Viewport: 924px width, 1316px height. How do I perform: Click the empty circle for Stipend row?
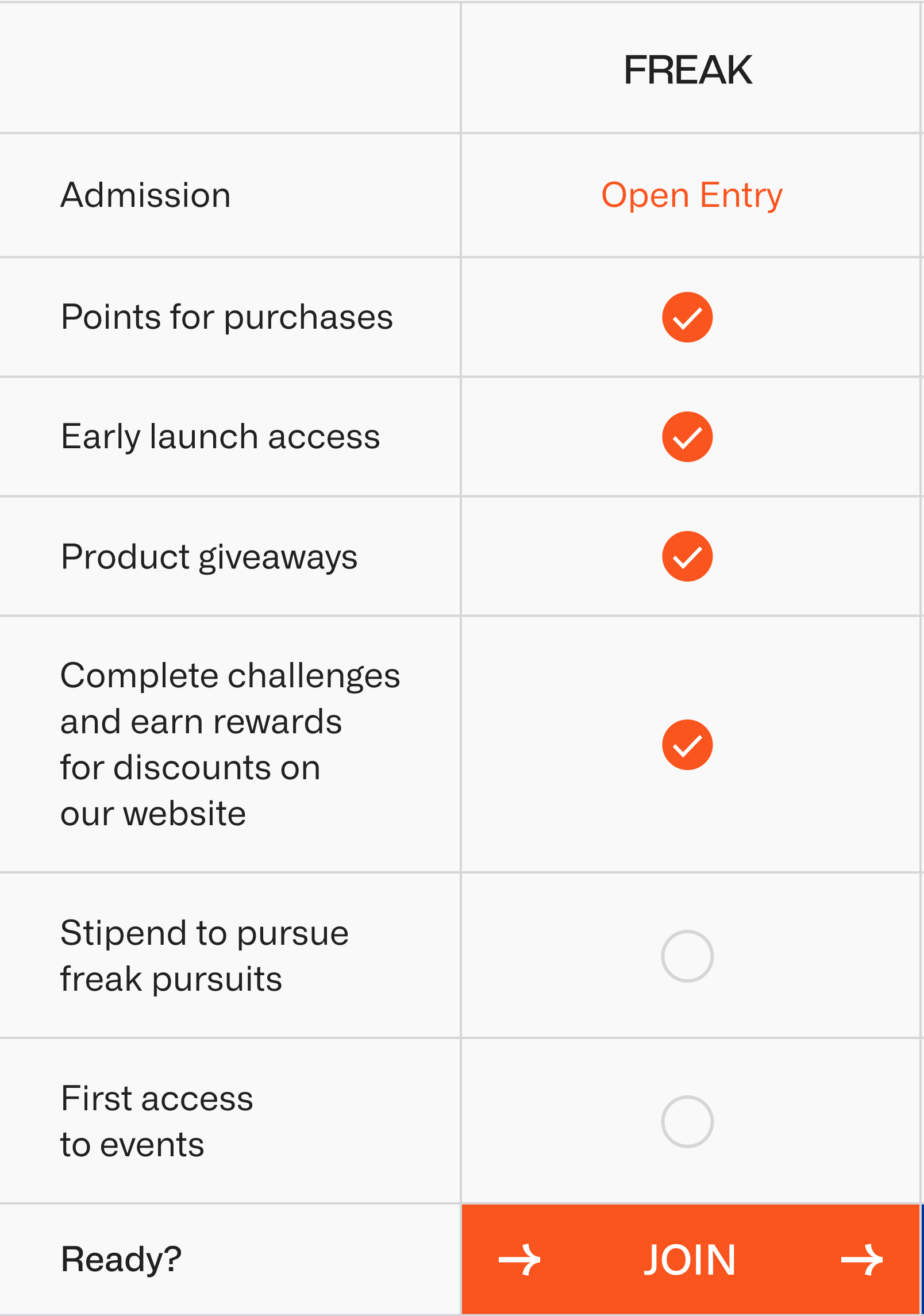(687, 956)
